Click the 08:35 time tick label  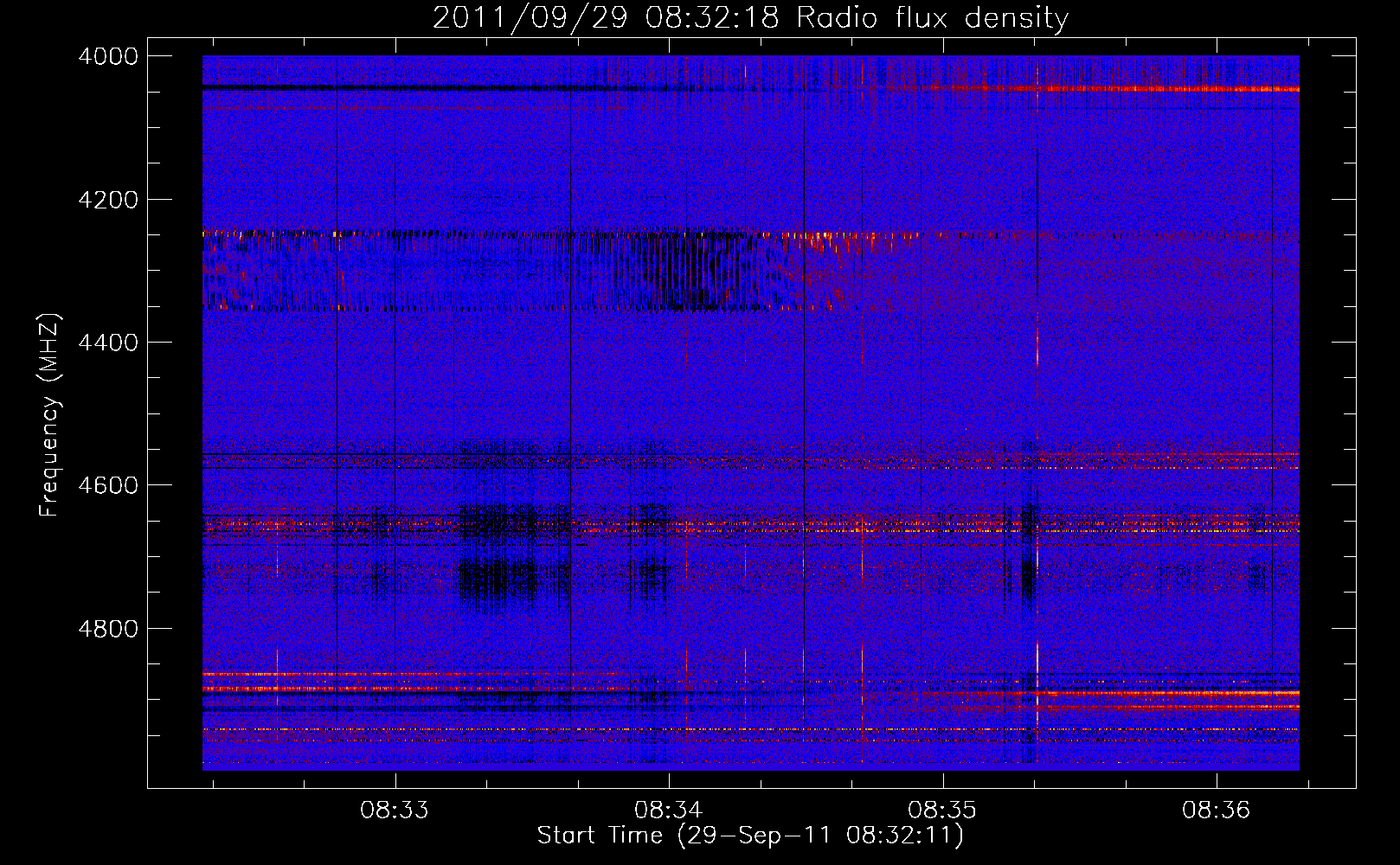click(942, 811)
